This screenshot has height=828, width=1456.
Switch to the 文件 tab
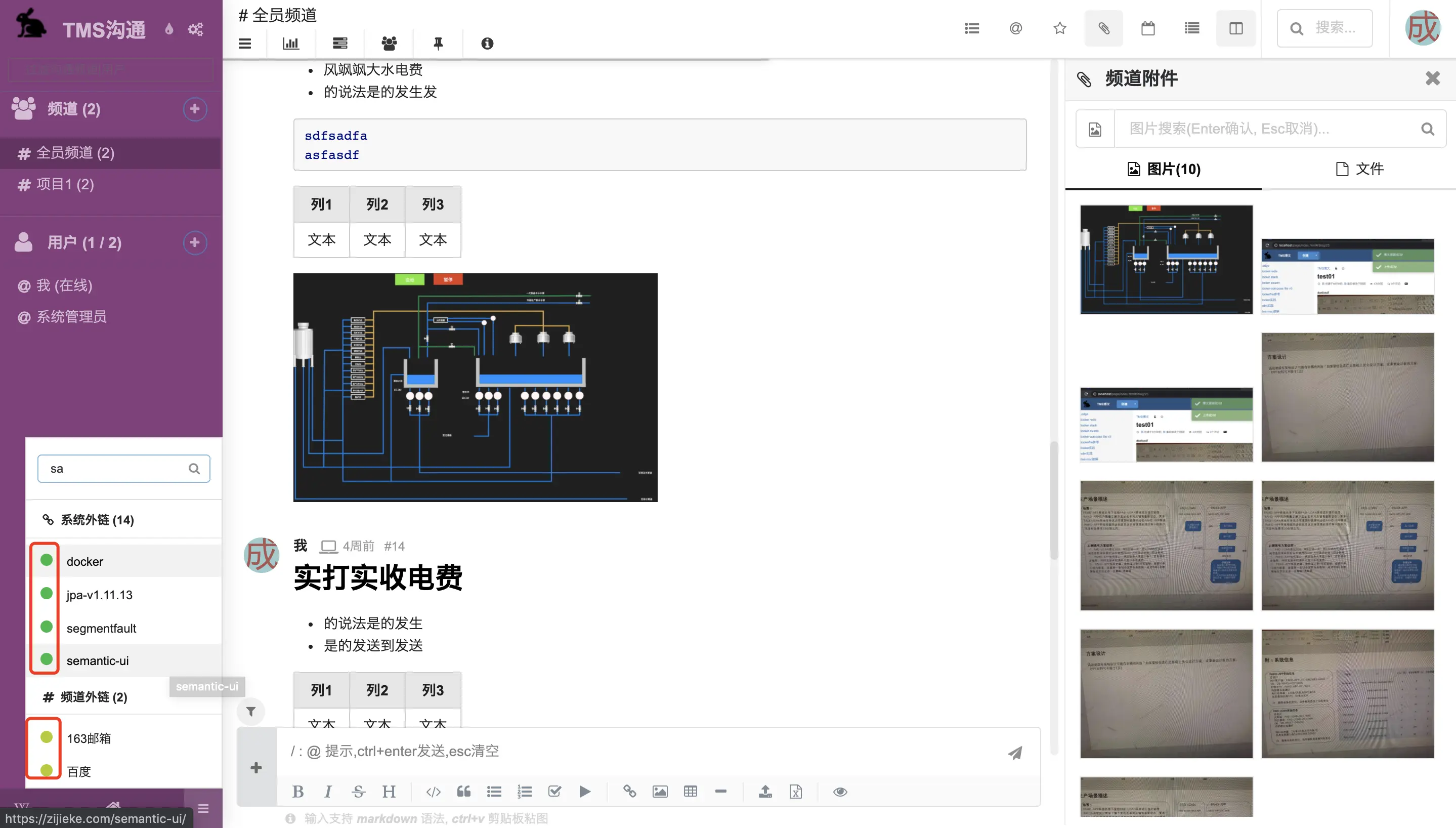[x=1359, y=169]
